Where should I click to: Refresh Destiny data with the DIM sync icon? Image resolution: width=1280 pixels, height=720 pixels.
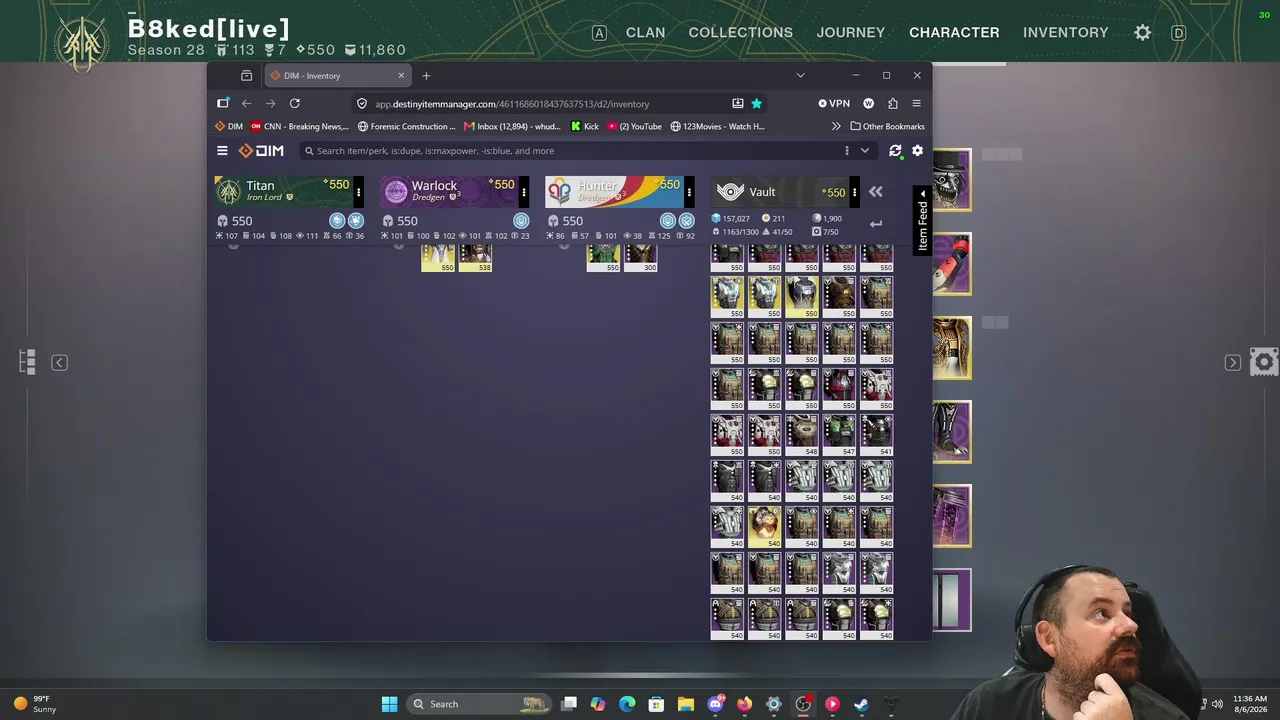tap(895, 151)
